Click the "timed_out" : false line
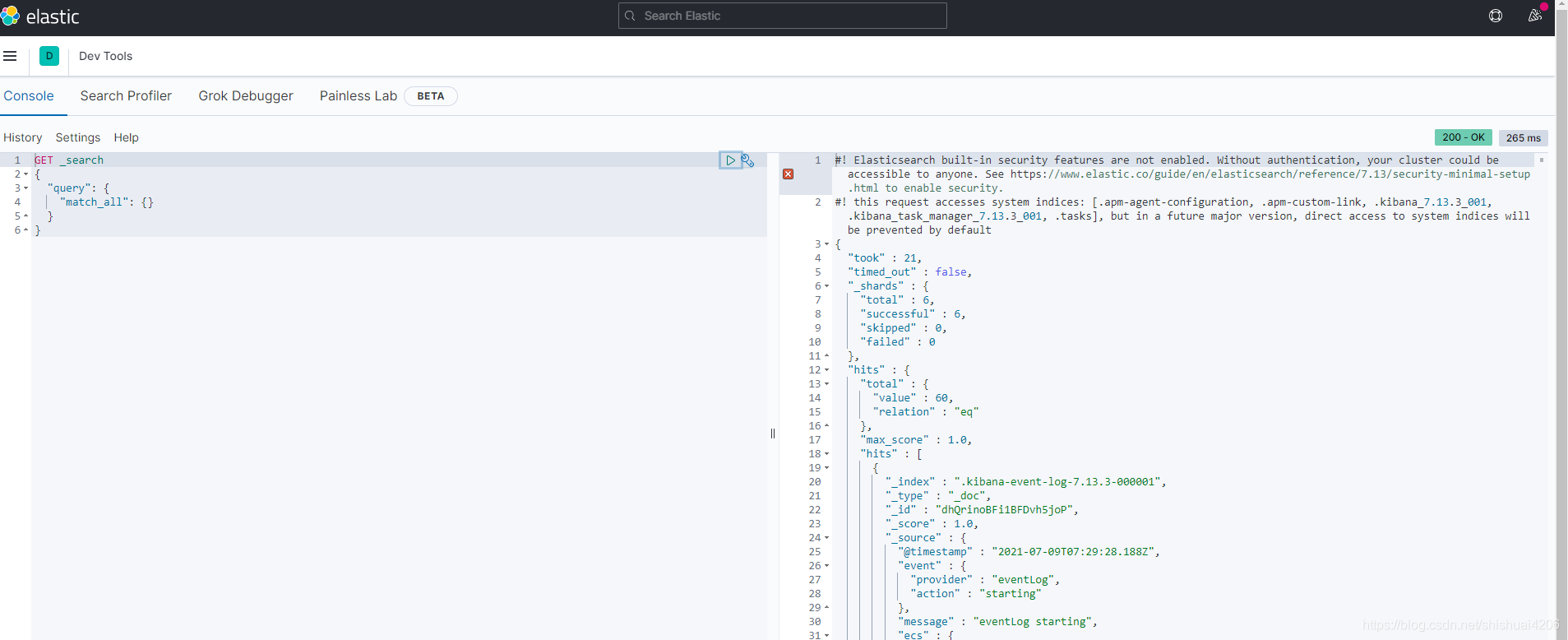 909,272
